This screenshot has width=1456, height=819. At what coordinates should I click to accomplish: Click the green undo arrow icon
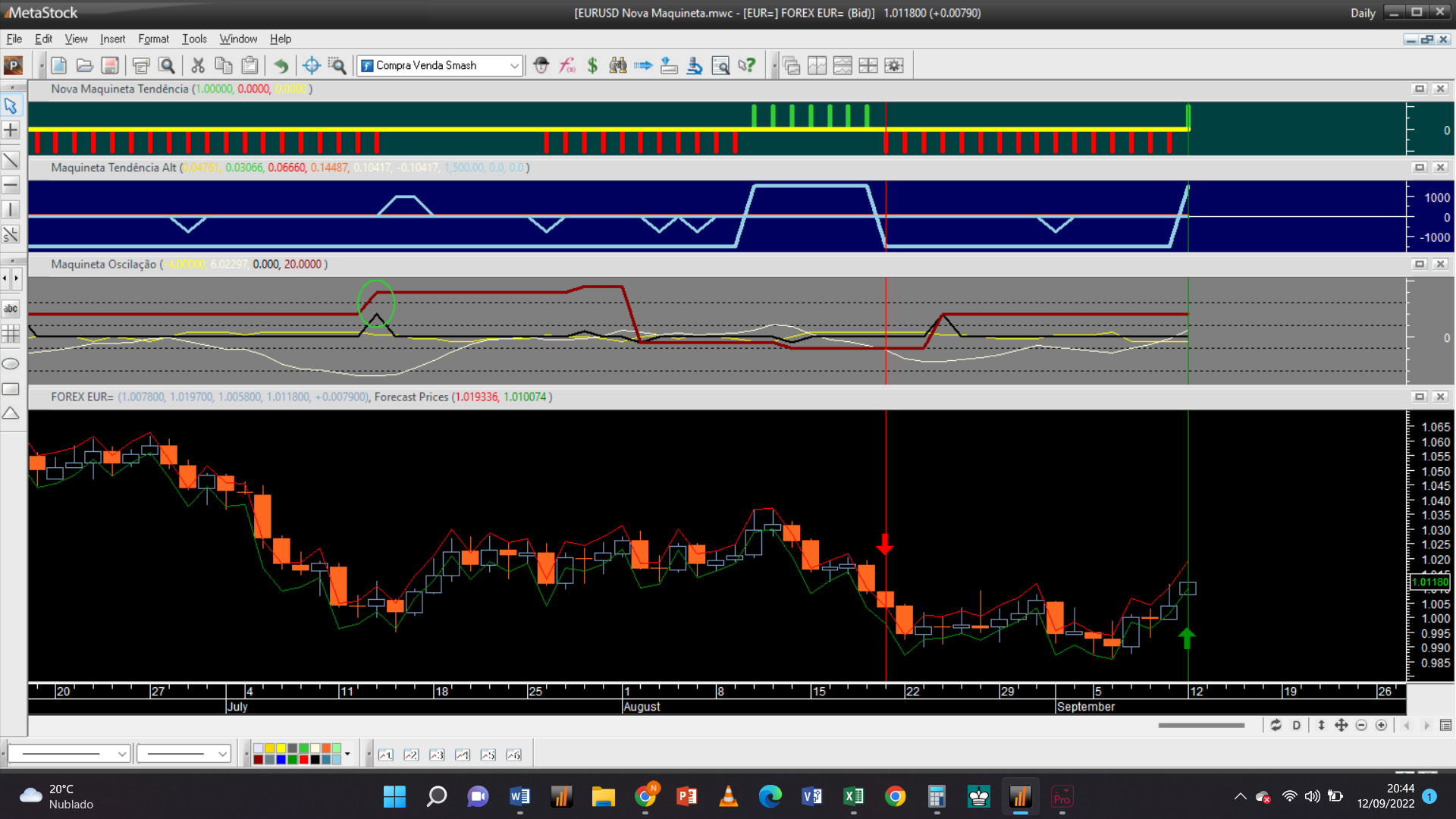tap(281, 66)
